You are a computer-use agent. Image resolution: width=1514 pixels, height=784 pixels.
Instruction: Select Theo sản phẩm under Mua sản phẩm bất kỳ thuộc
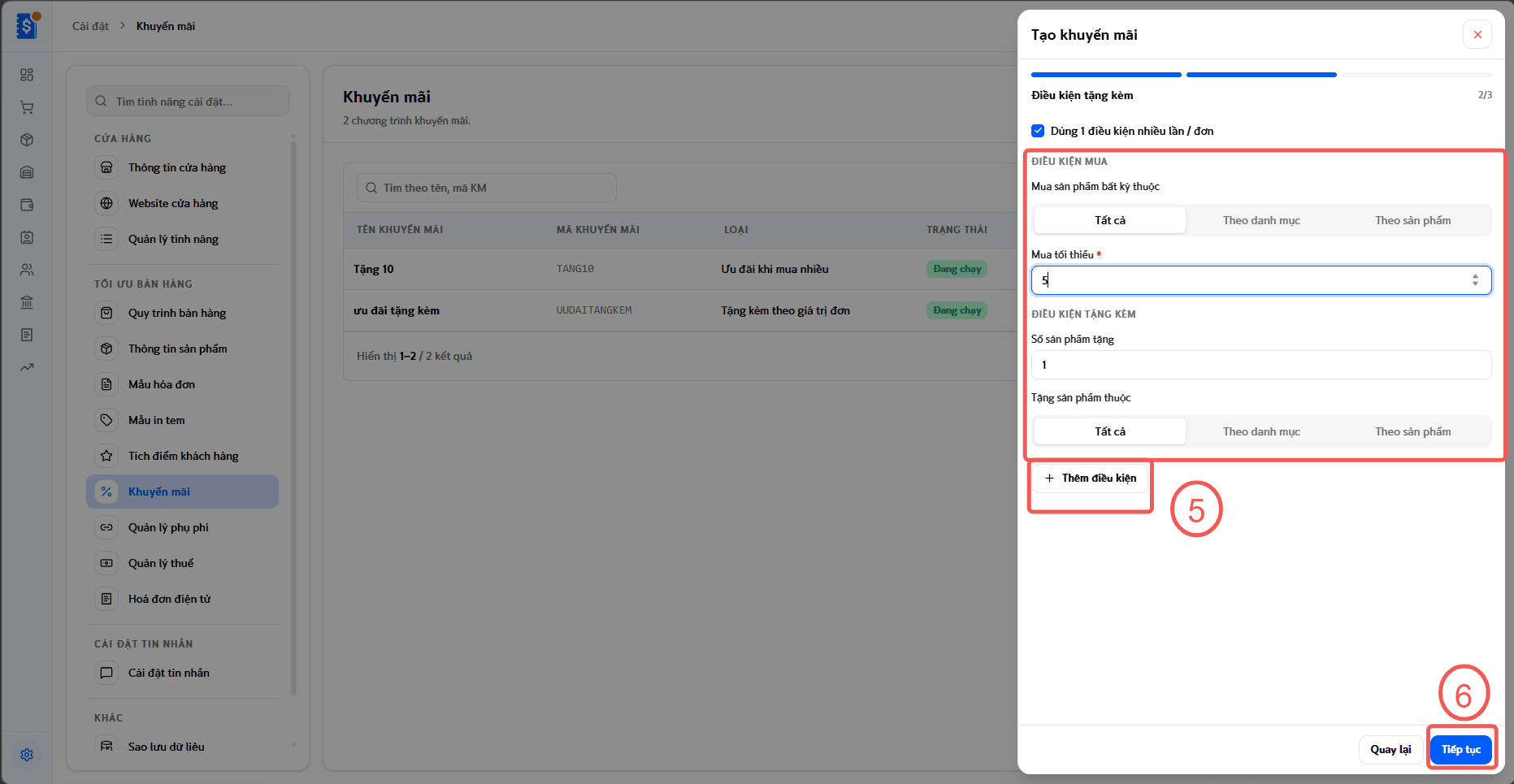1412,220
